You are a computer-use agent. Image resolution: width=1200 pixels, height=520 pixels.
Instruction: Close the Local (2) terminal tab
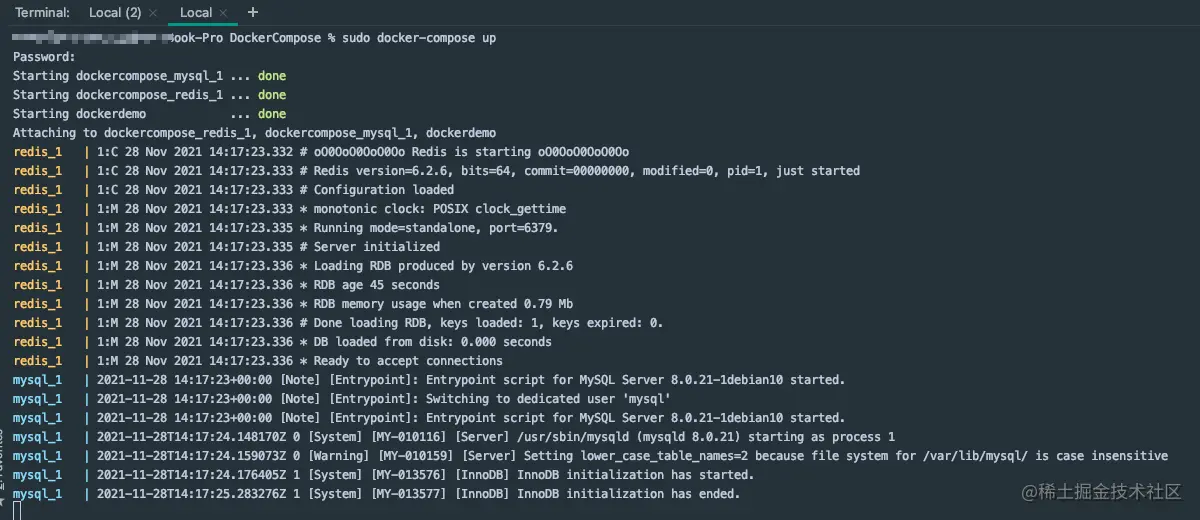tap(152, 13)
